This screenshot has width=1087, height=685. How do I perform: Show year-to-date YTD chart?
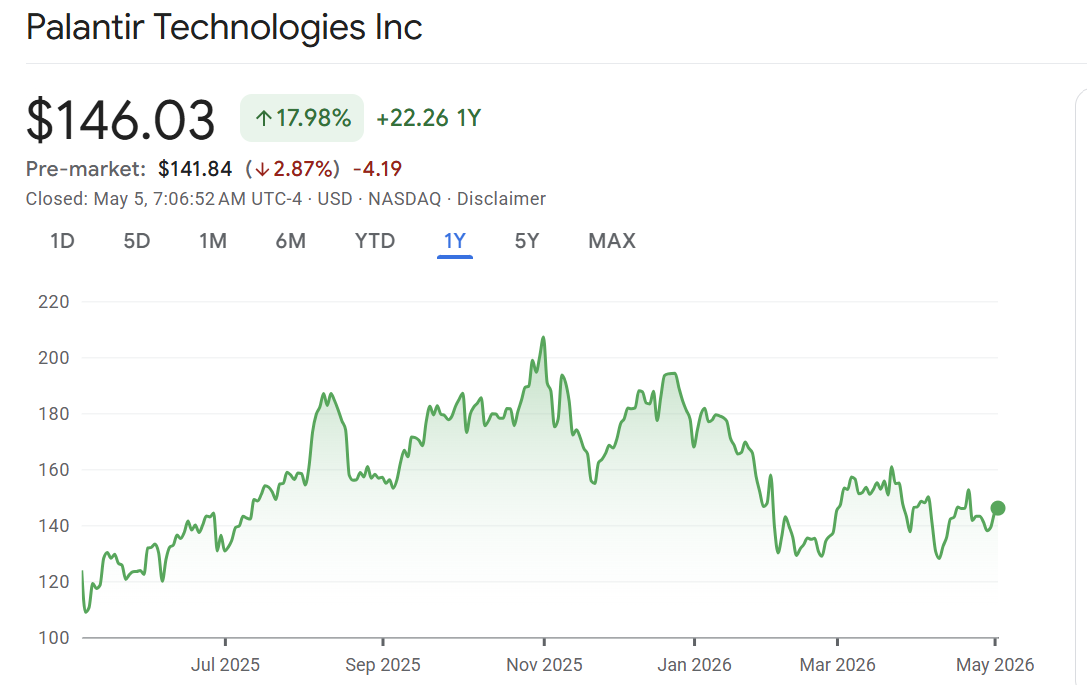(374, 241)
